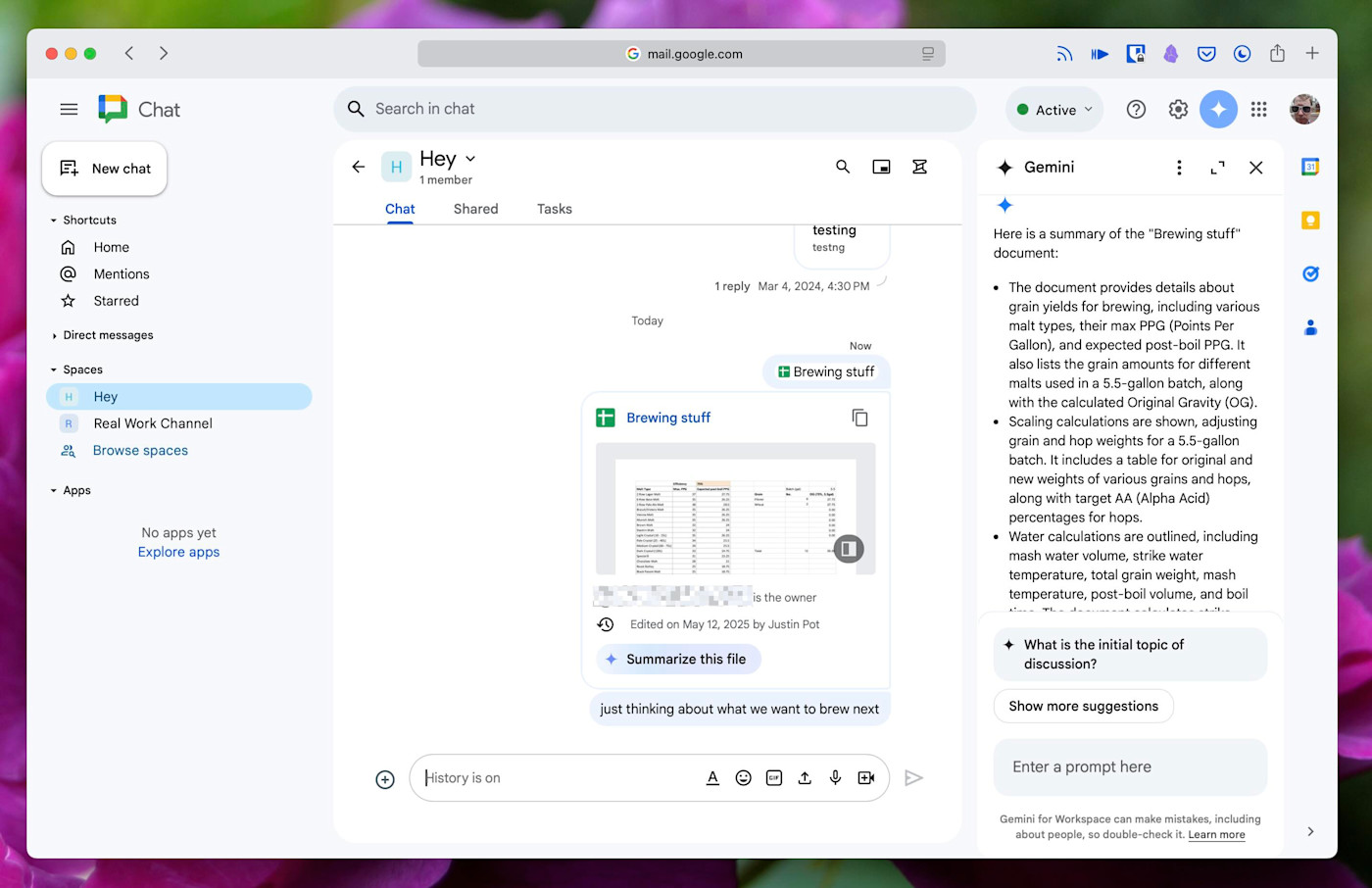Toggle the Gemini sparkle button in header
1372x888 pixels.
pyautogui.click(x=1218, y=110)
